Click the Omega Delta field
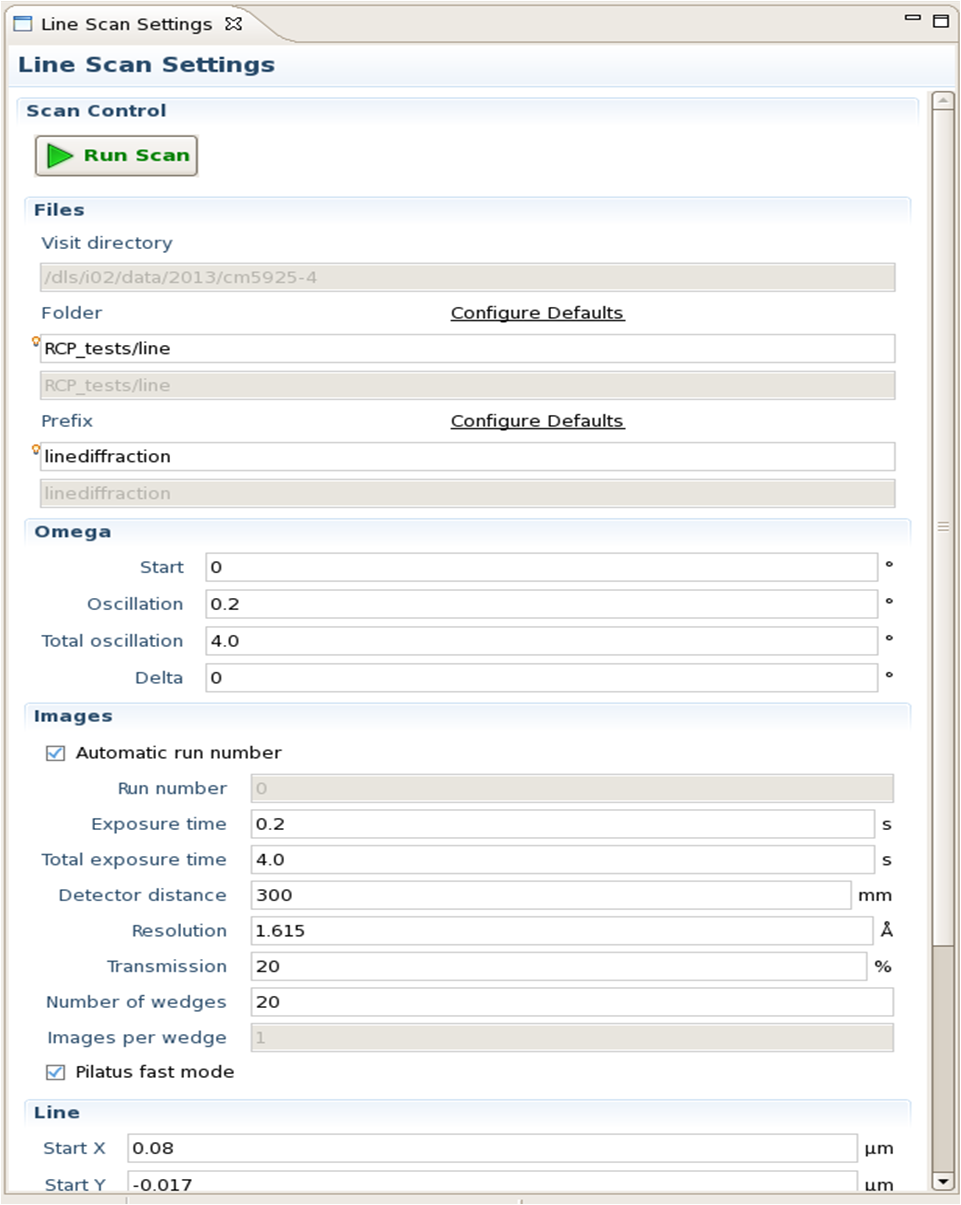961x1205 pixels. 542,678
